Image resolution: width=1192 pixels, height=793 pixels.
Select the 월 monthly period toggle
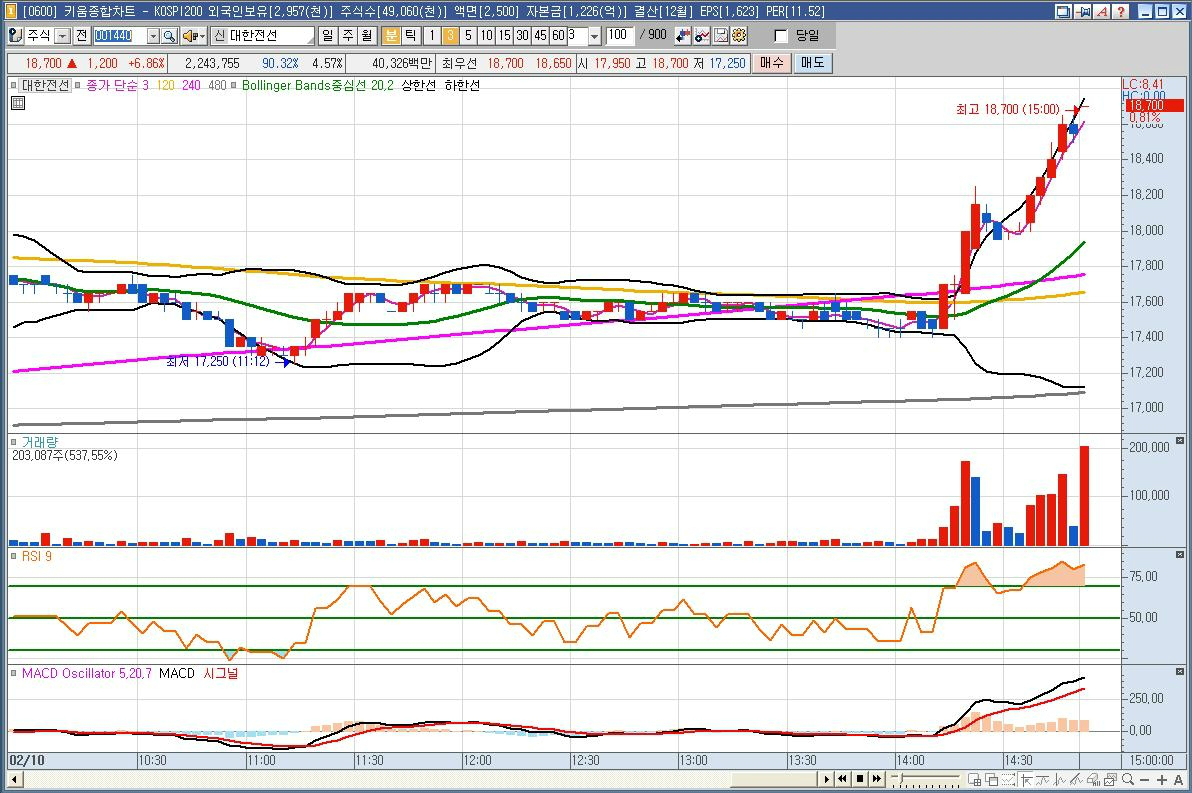tap(367, 36)
